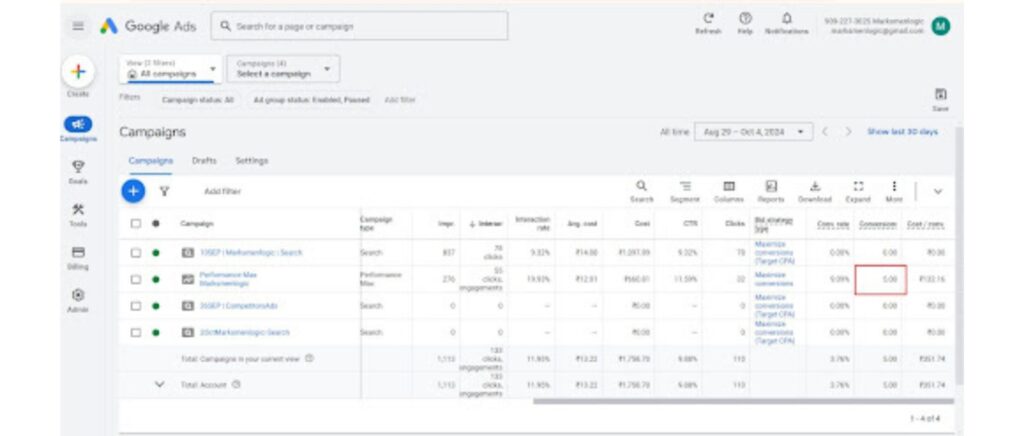Toggle status dot of 2Oct Markomenlogic campaign
This screenshot has width=1024, height=436.
(155, 332)
